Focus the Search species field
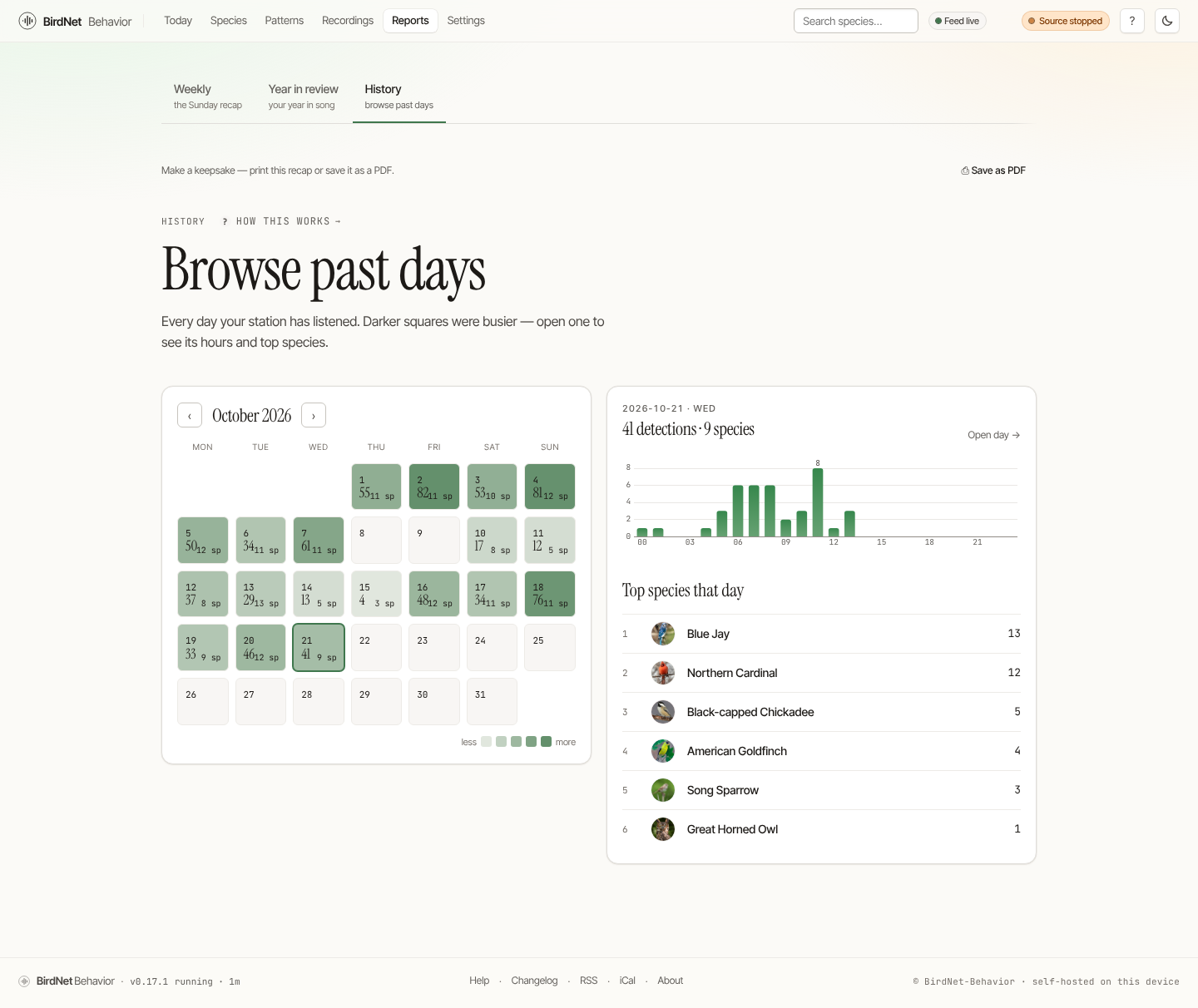 coord(856,21)
